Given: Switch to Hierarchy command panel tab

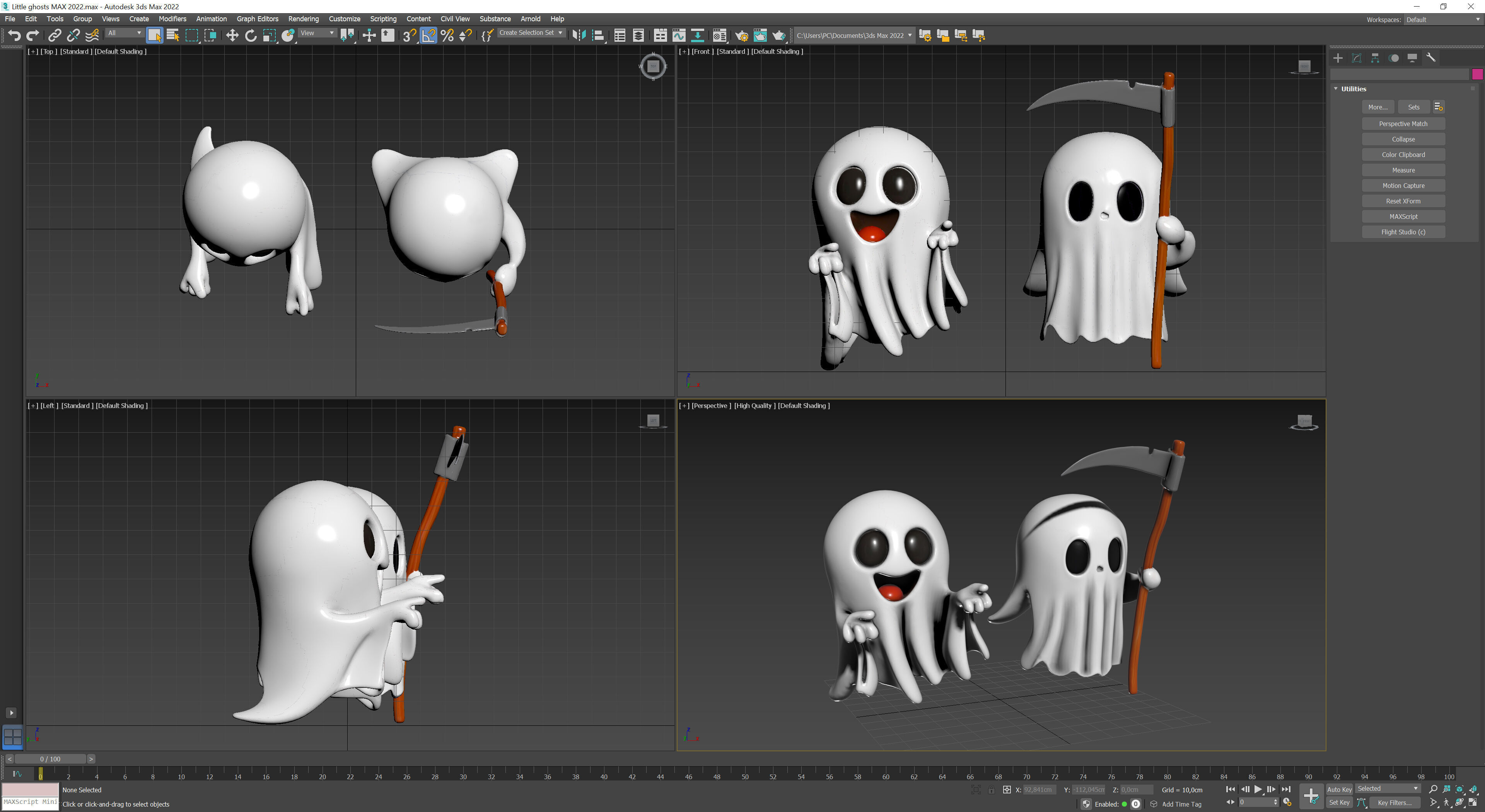Looking at the screenshot, I should [1375, 58].
